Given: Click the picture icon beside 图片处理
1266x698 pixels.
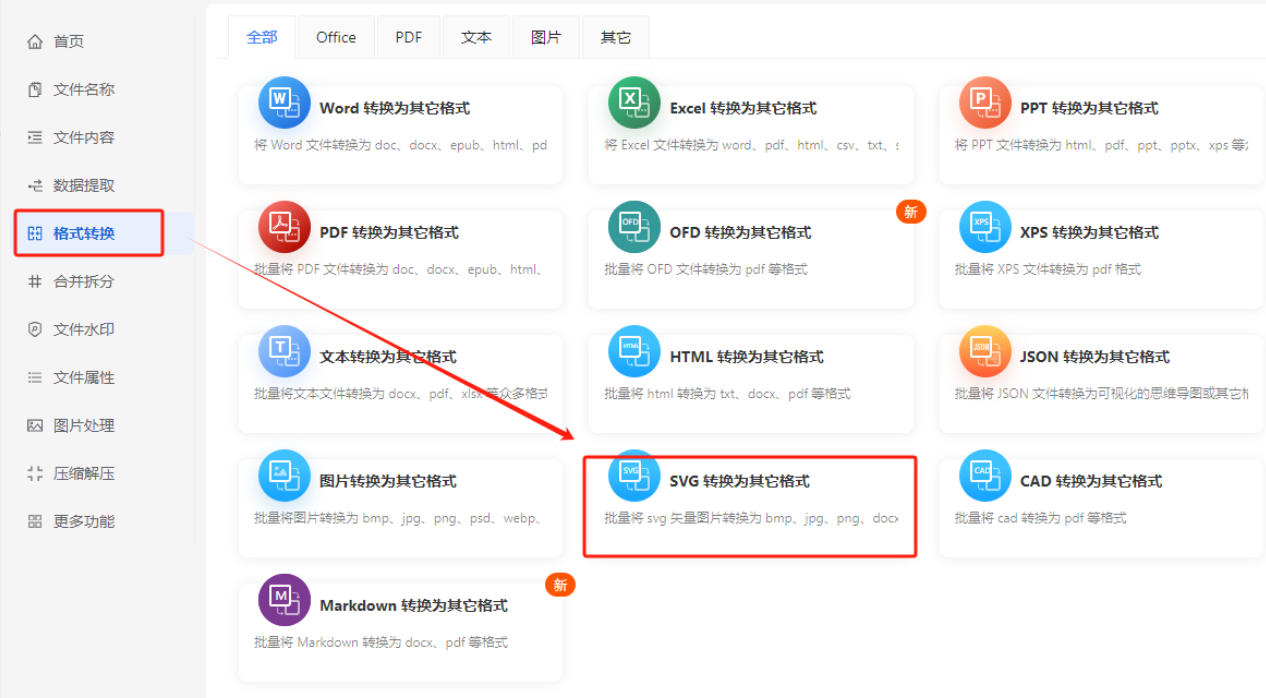Looking at the screenshot, I should click(35, 426).
